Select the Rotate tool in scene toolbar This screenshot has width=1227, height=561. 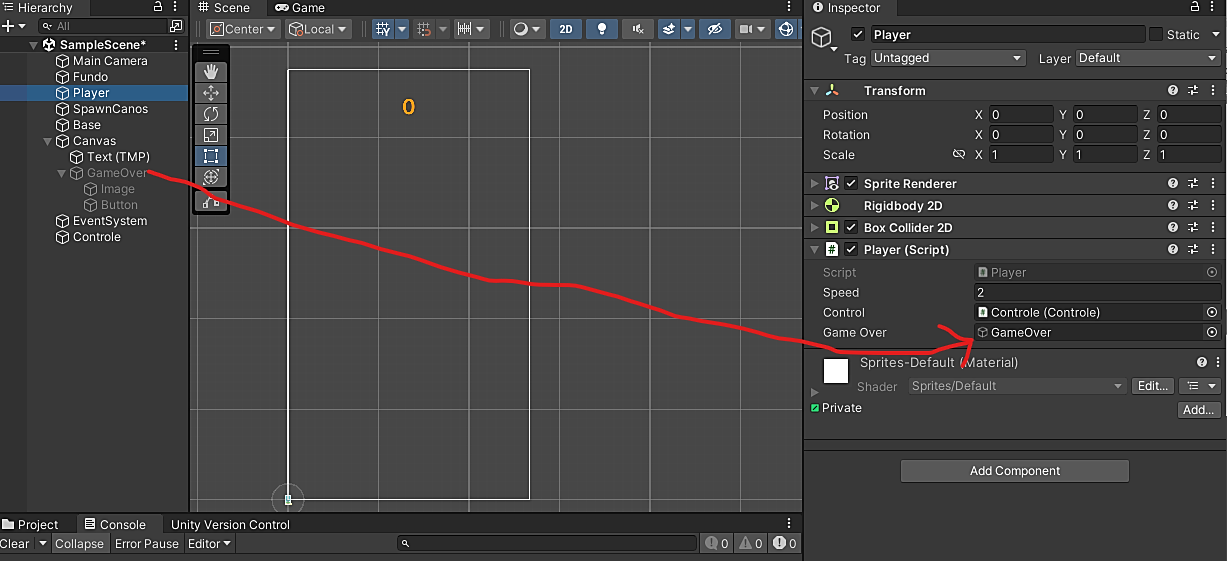[x=211, y=114]
